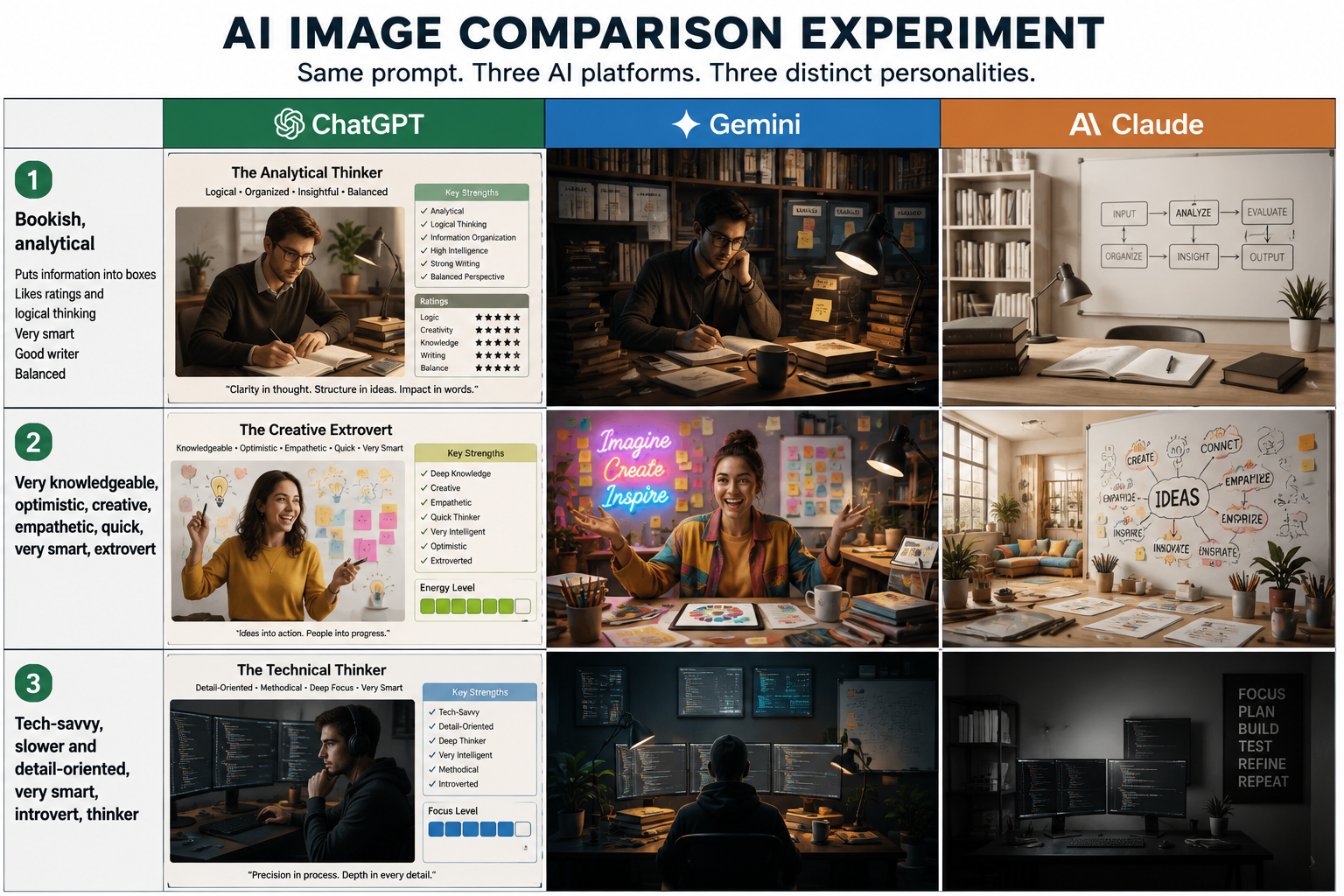The width and height of the screenshot is (1344, 896).
Task: Click the INPUT box on Claude's whiteboard
Action: [x=1124, y=213]
